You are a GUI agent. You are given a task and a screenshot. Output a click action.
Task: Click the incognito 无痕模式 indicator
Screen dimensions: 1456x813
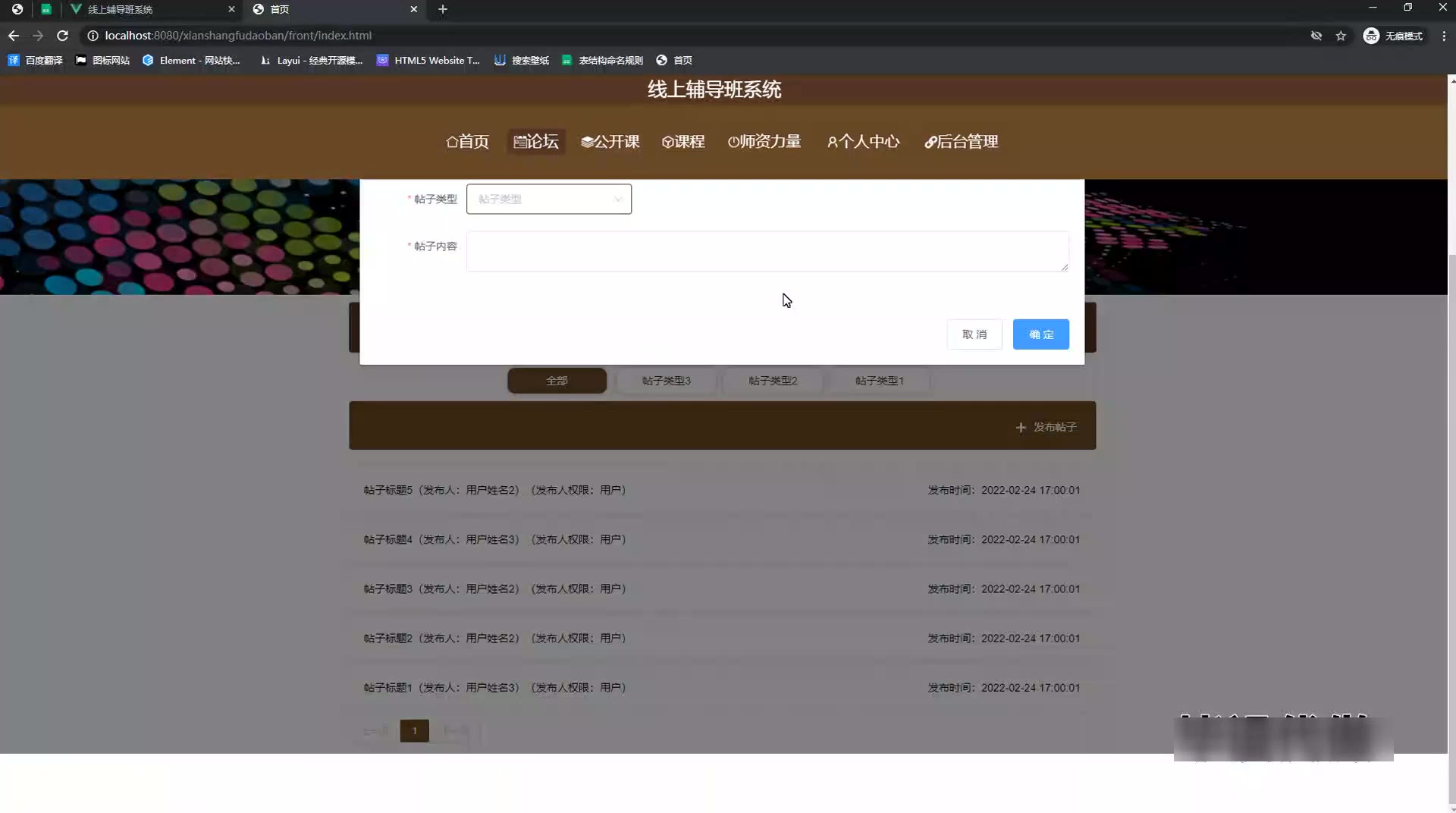[x=1393, y=36]
